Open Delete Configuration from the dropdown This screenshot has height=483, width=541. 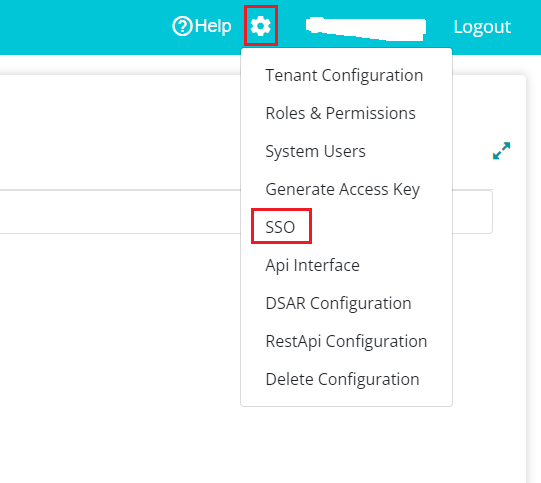pos(342,379)
